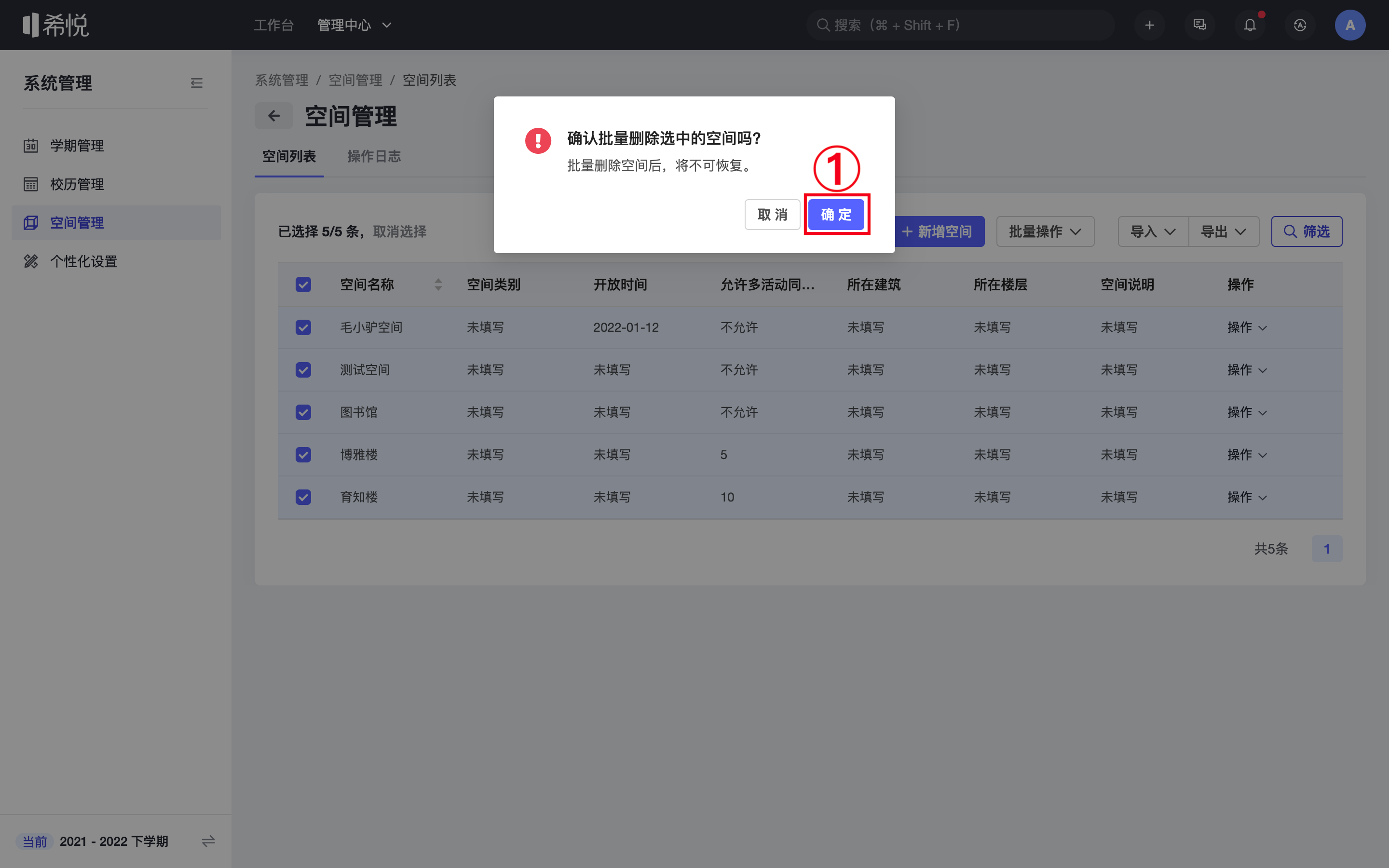Uncheck the 博雅楼 row checkbox
This screenshot has height=868, width=1389.
point(303,455)
